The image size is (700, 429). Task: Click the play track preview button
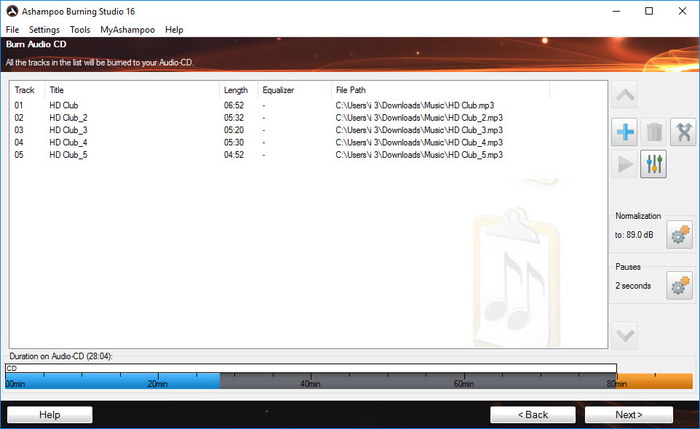pyautogui.click(x=625, y=164)
